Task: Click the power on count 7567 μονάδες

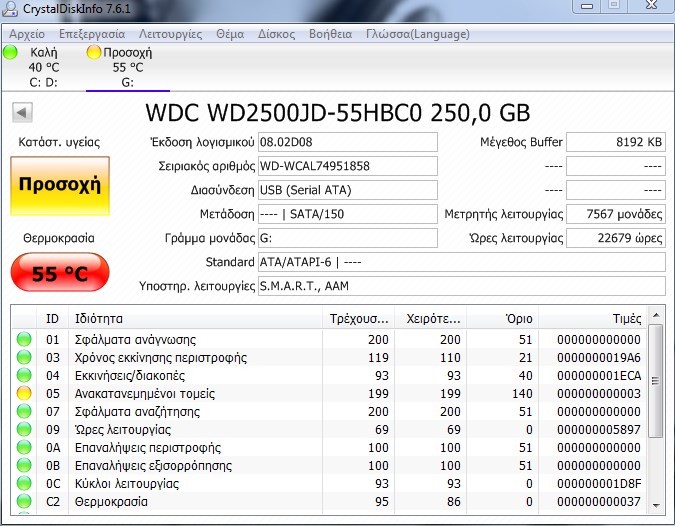Action: click(616, 214)
